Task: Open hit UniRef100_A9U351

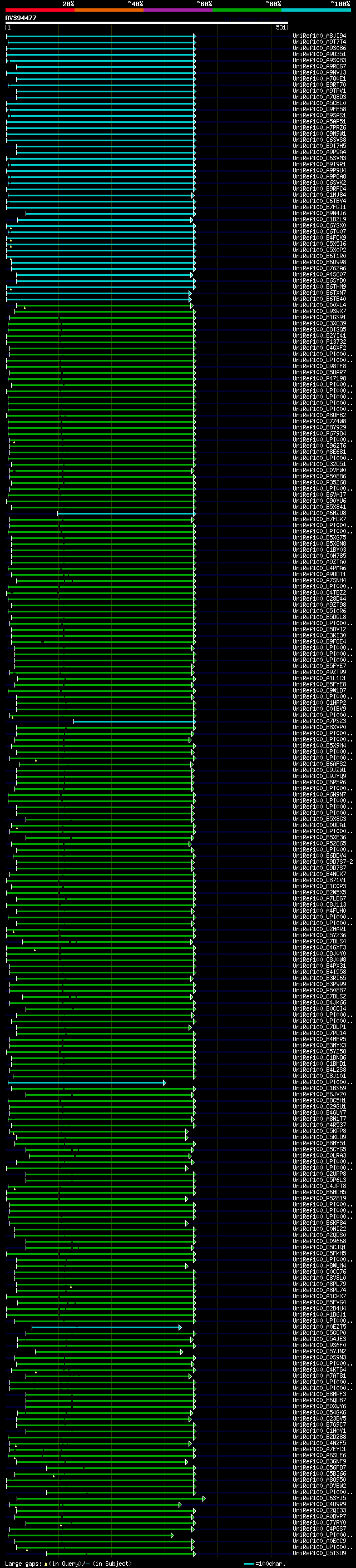Action: [319, 54]
